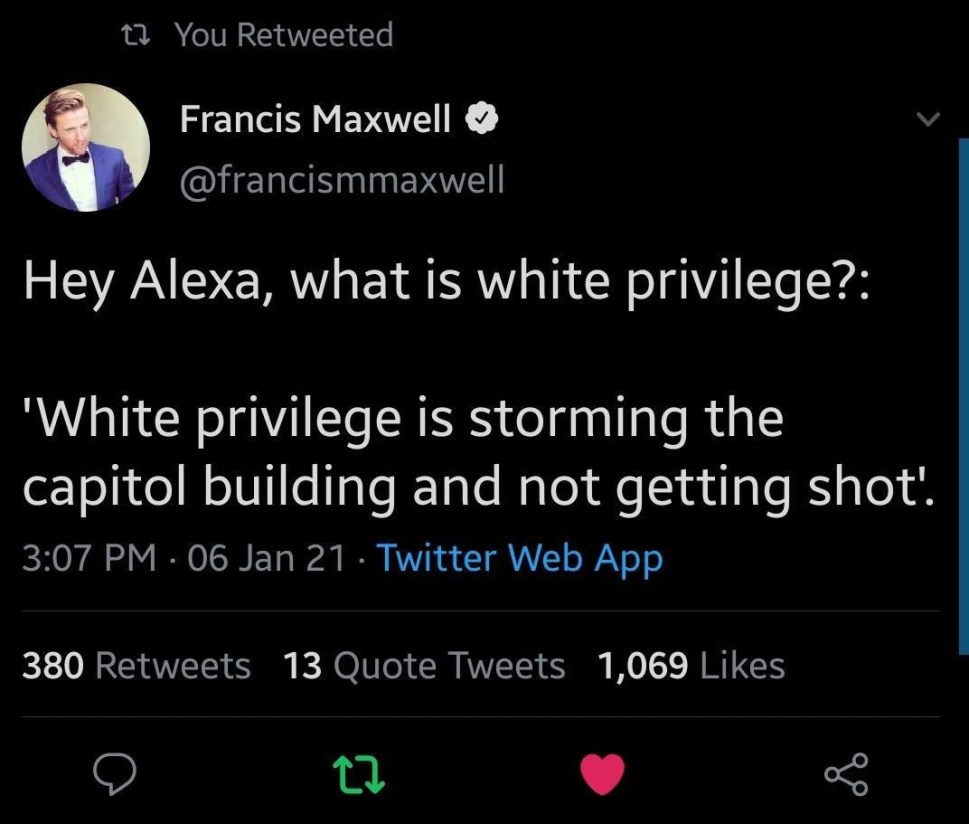Open the @francismmaxwell handle link

tap(342, 180)
